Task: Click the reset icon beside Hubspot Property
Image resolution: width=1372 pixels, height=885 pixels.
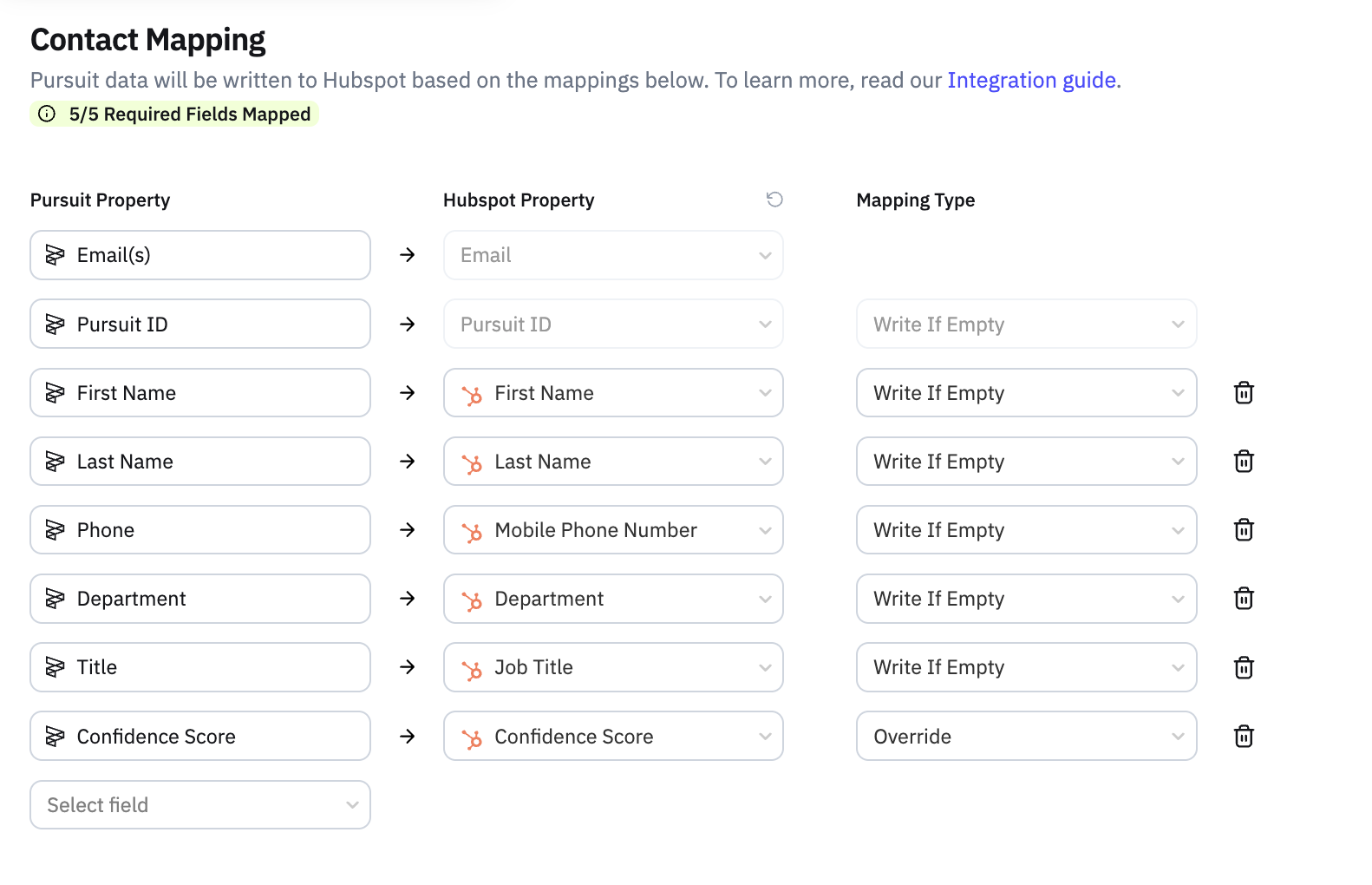Action: pos(774,200)
